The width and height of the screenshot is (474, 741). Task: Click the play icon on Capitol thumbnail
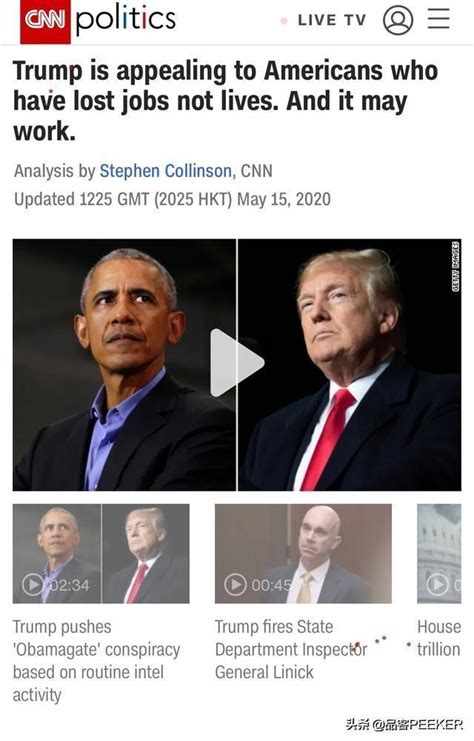coord(438,585)
